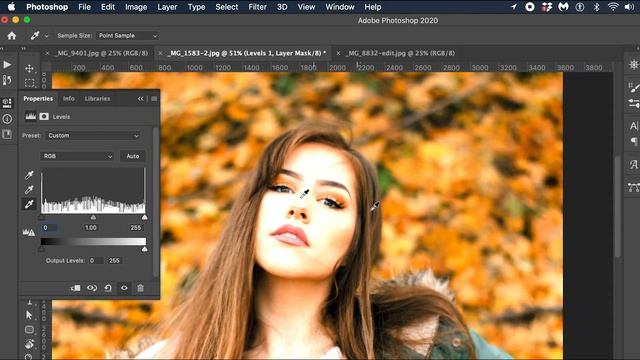
Task: Open the Sample Size Point Sample dropdown
Action: coord(127,36)
